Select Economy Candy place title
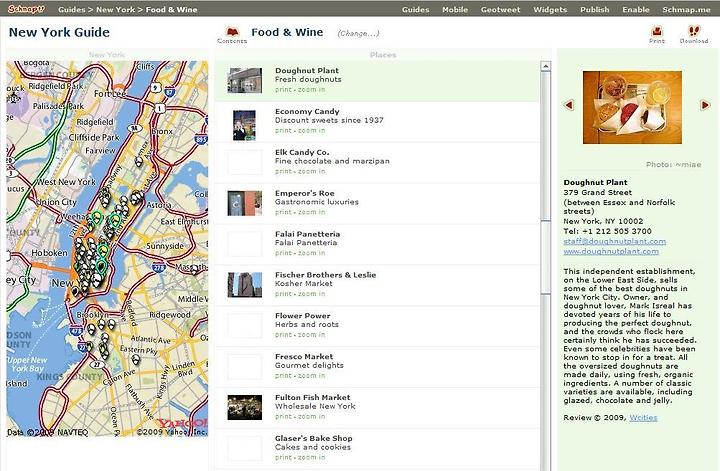The width and height of the screenshot is (720, 471). click(307, 112)
